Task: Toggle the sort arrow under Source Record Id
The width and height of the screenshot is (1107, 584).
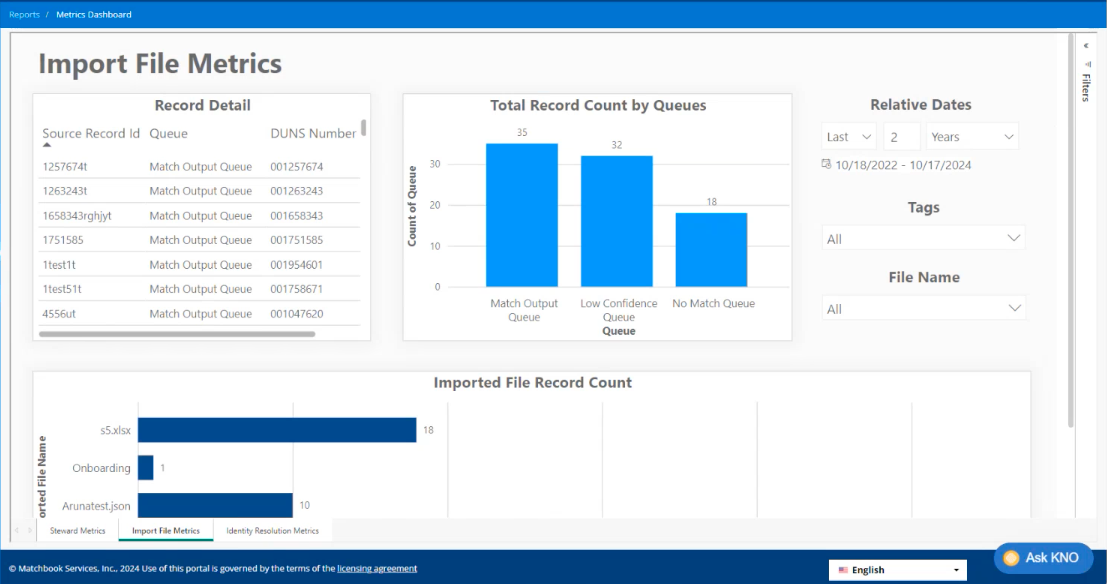Action: (x=47, y=145)
